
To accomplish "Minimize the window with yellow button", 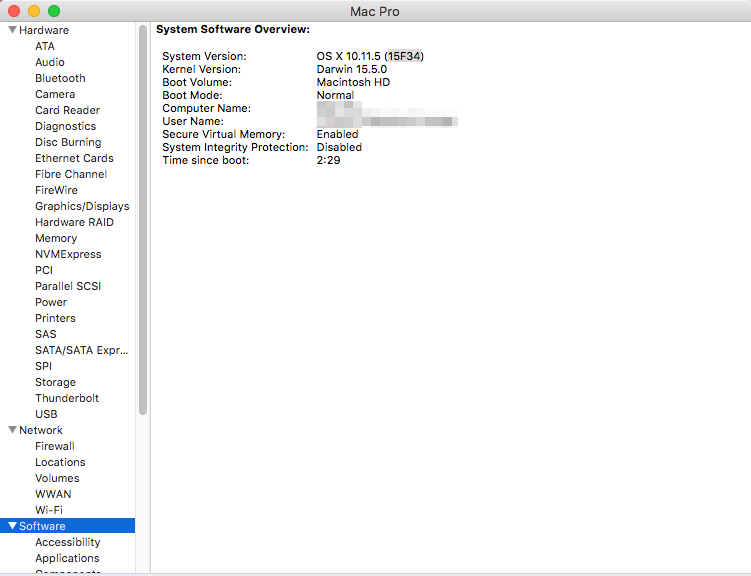I will click(x=34, y=11).
